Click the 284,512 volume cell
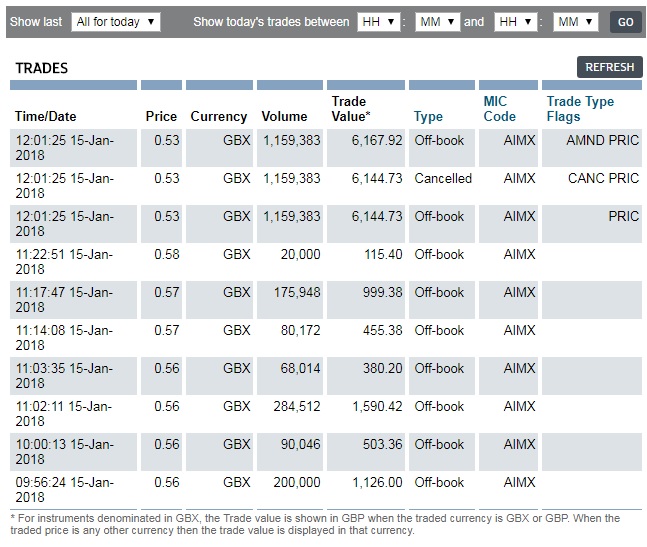Viewport: 647px width, 547px height. point(292,407)
